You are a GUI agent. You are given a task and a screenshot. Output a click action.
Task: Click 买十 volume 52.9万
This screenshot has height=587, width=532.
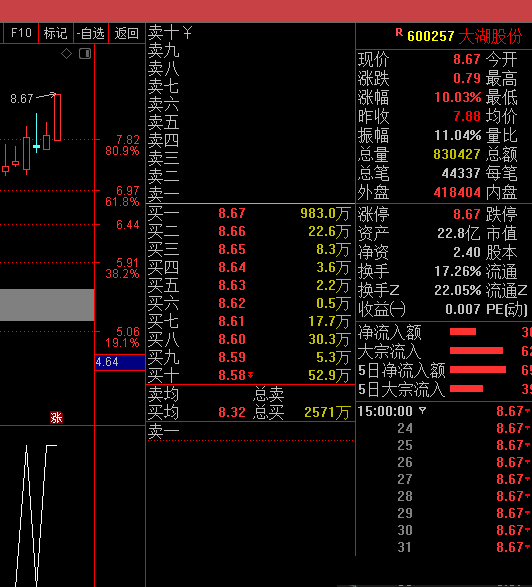point(329,375)
